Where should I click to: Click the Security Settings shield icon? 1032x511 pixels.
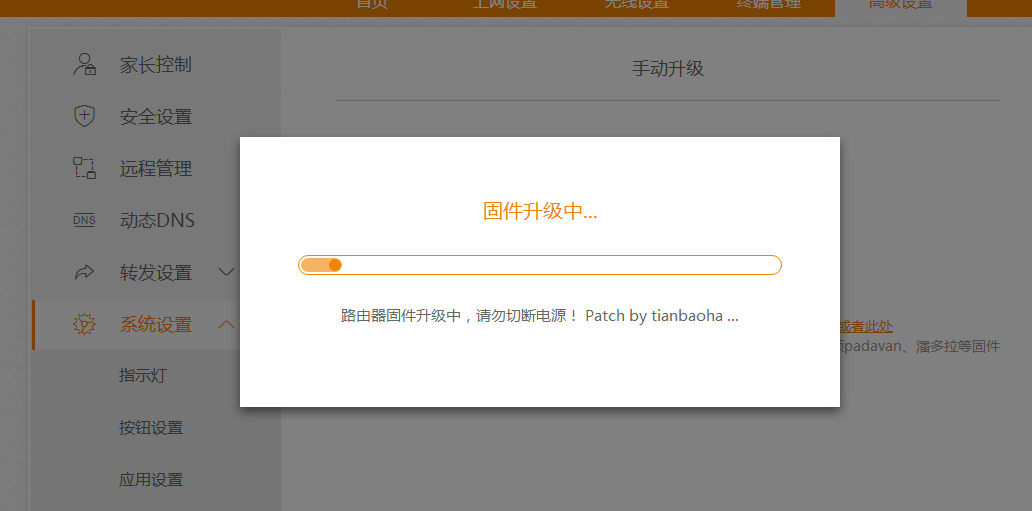(x=84, y=116)
